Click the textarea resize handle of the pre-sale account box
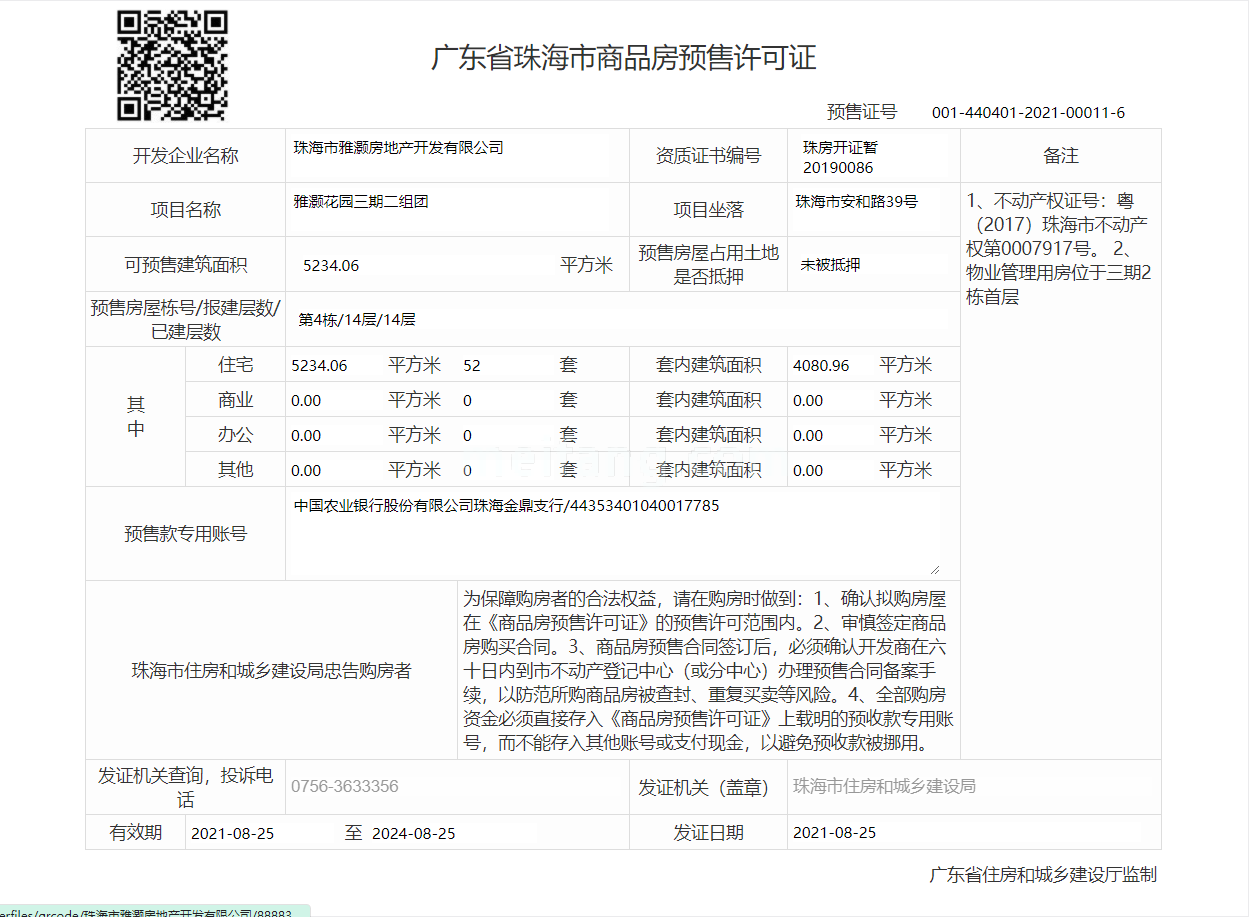1249x917 pixels. coord(934,568)
